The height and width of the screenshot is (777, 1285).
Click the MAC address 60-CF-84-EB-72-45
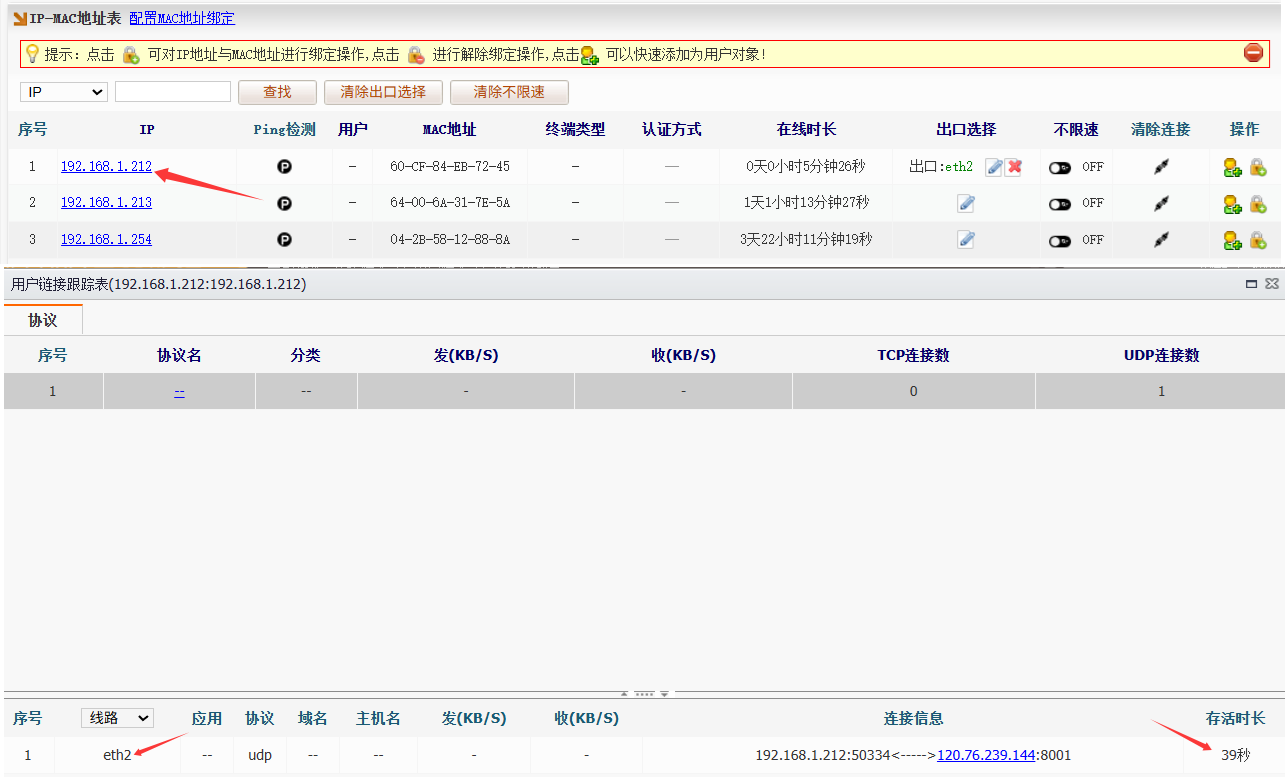coord(450,167)
